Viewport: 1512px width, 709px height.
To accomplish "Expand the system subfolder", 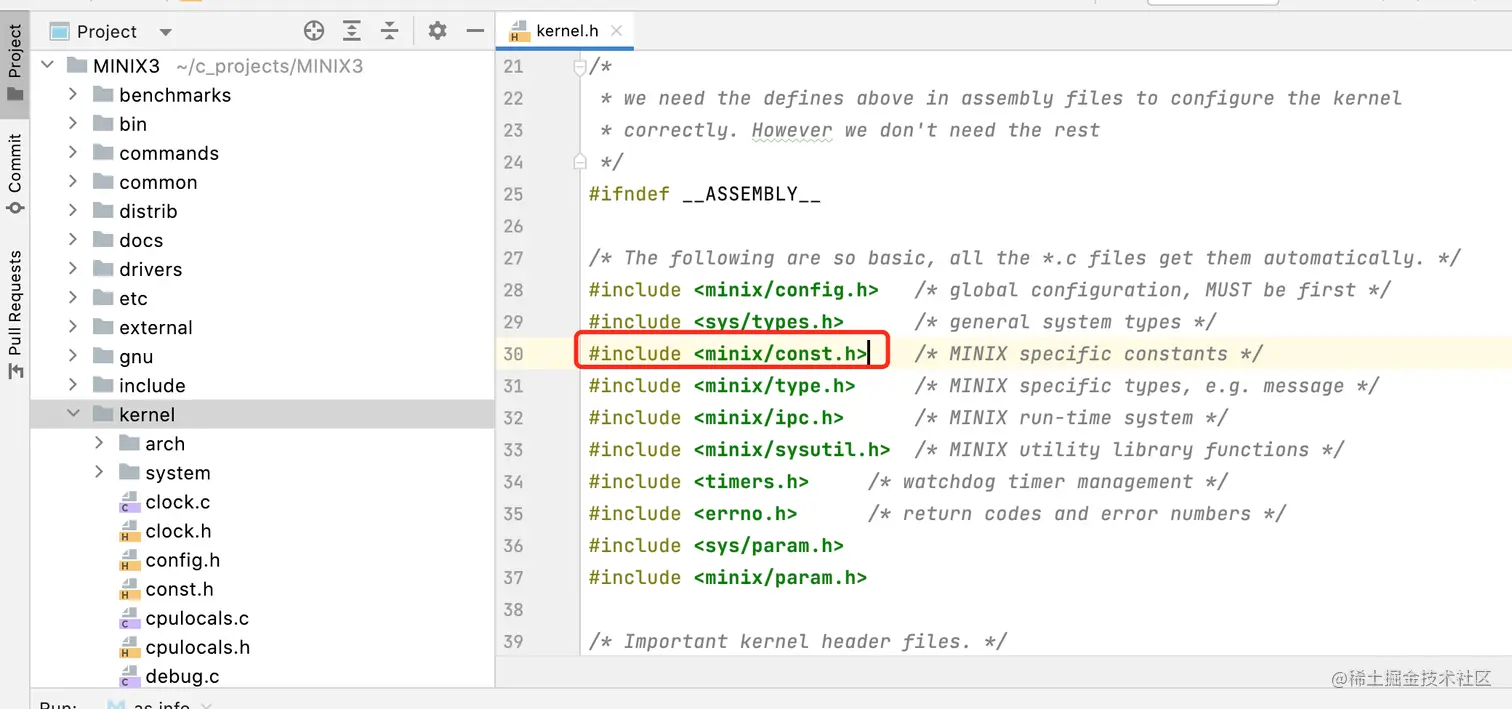I will tap(99, 472).
